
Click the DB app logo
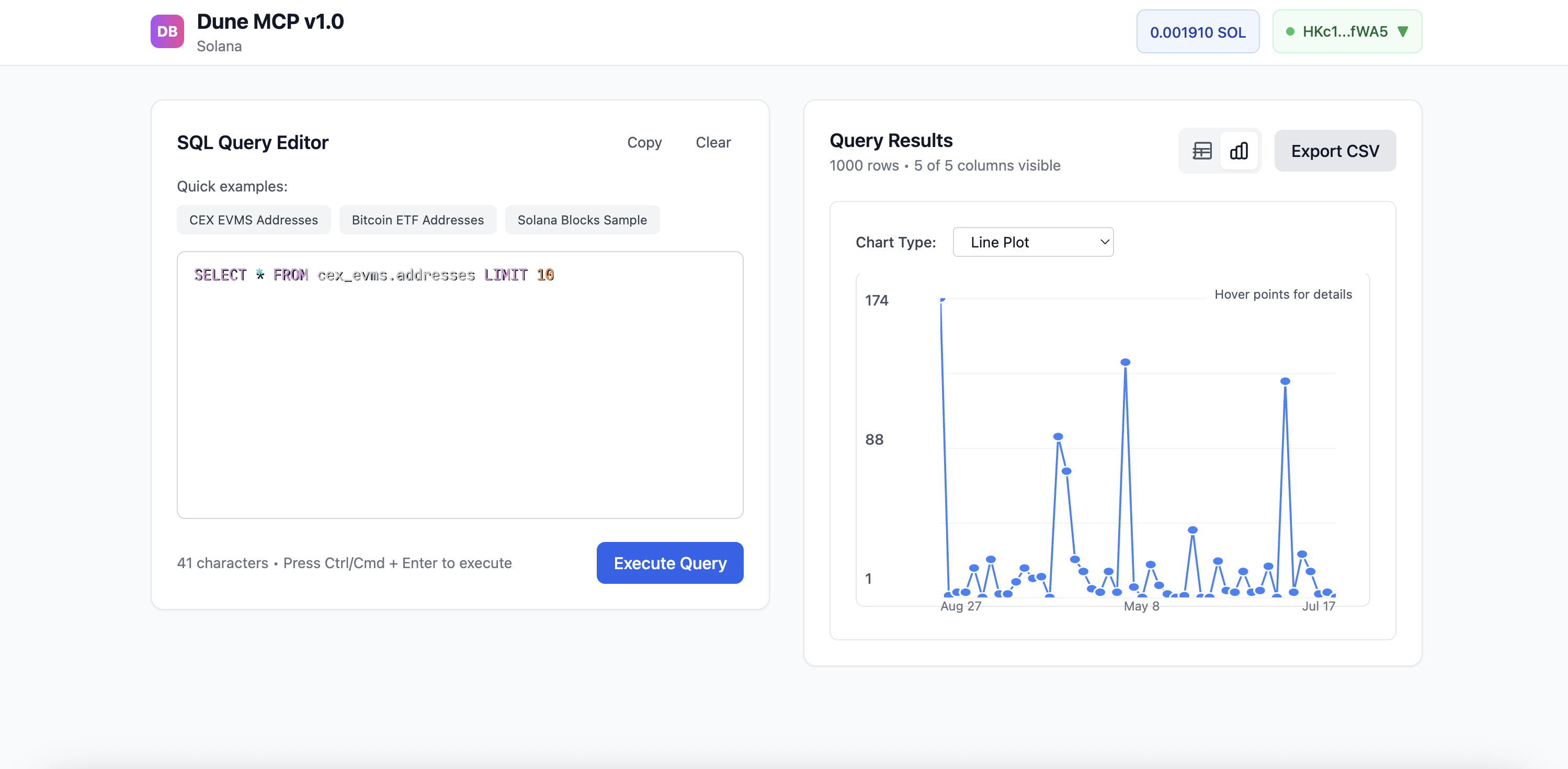click(167, 32)
